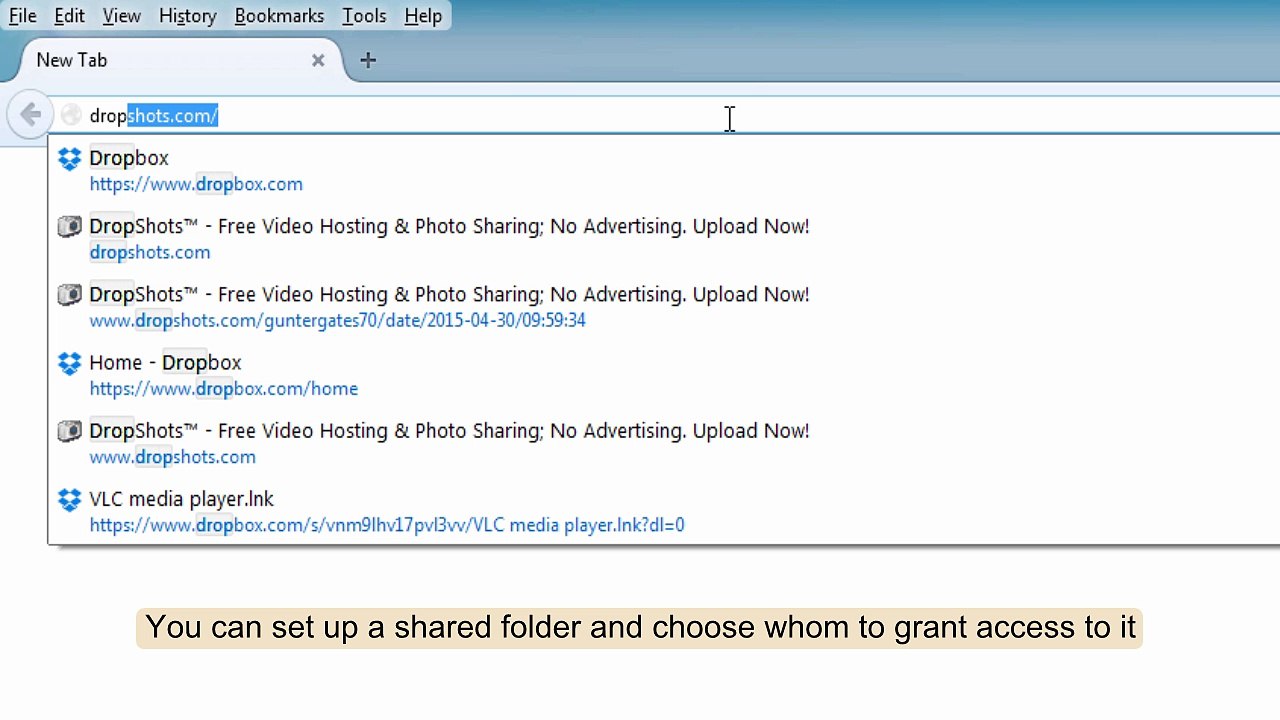Select the Home - Dropbox suggestion
The width and height of the screenshot is (1280, 720).
664,374
